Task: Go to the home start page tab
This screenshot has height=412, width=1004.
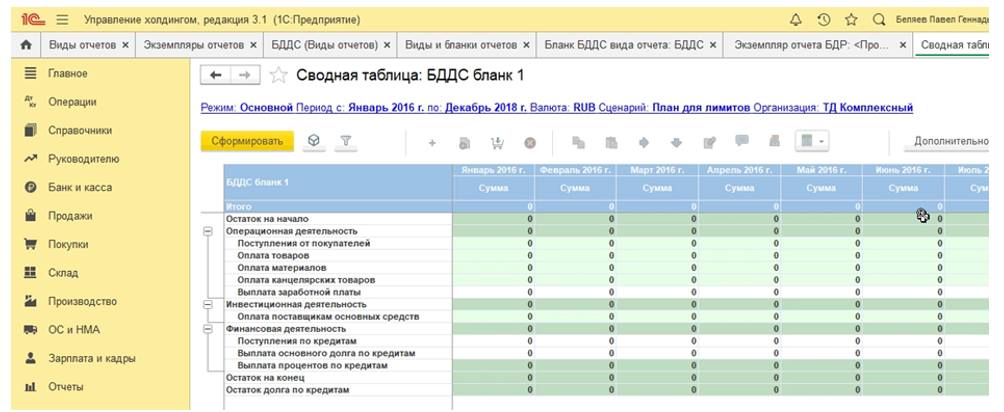Action: 26,45
